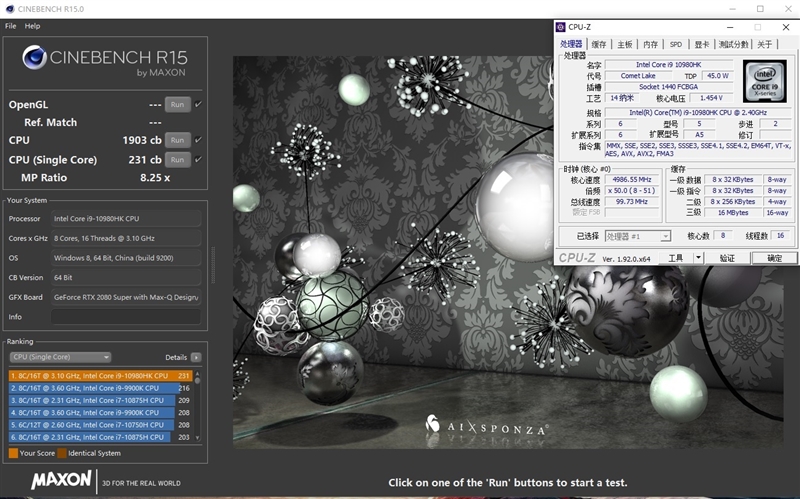Toggle the CPU test checkbox

click(x=198, y=140)
